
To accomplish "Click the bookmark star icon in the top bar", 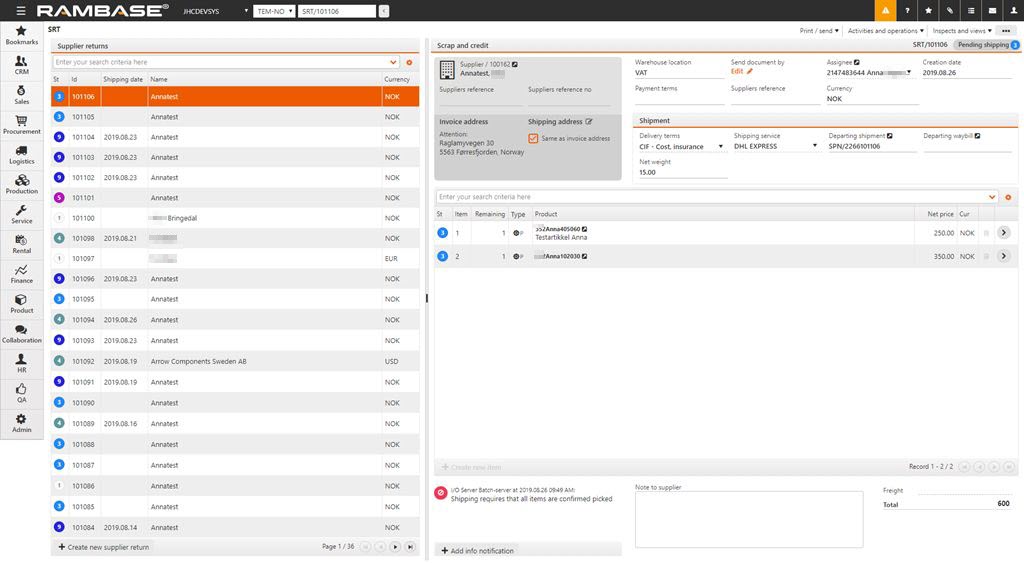I will (x=928, y=11).
